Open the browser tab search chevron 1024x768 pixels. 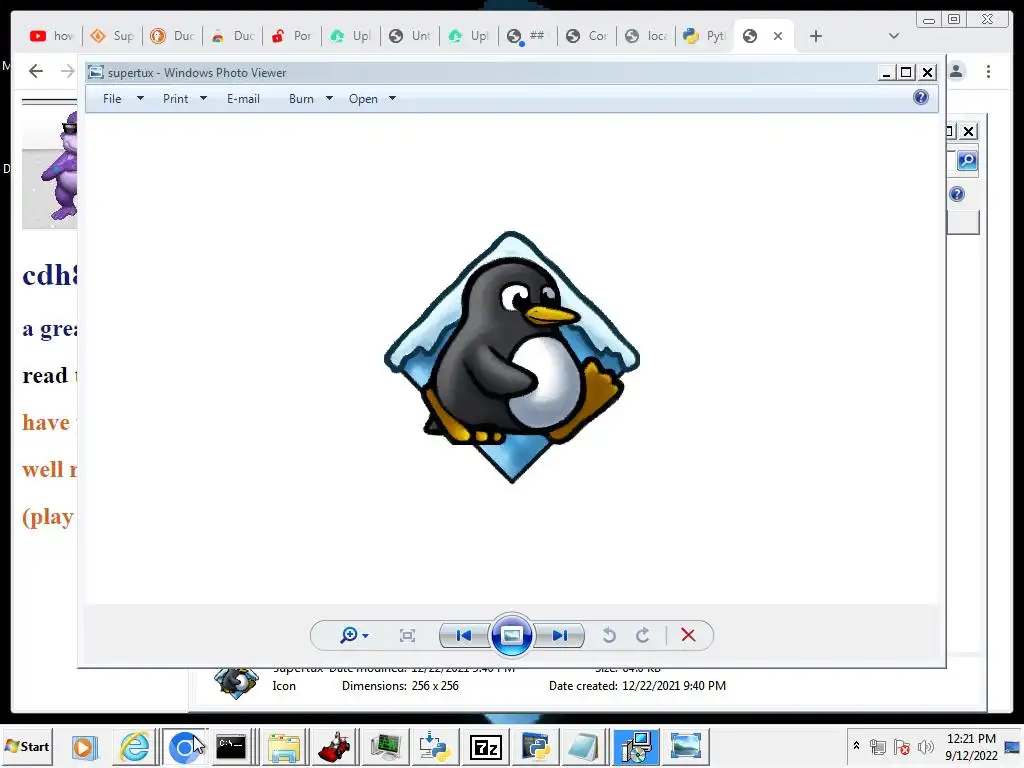(x=894, y=36)
